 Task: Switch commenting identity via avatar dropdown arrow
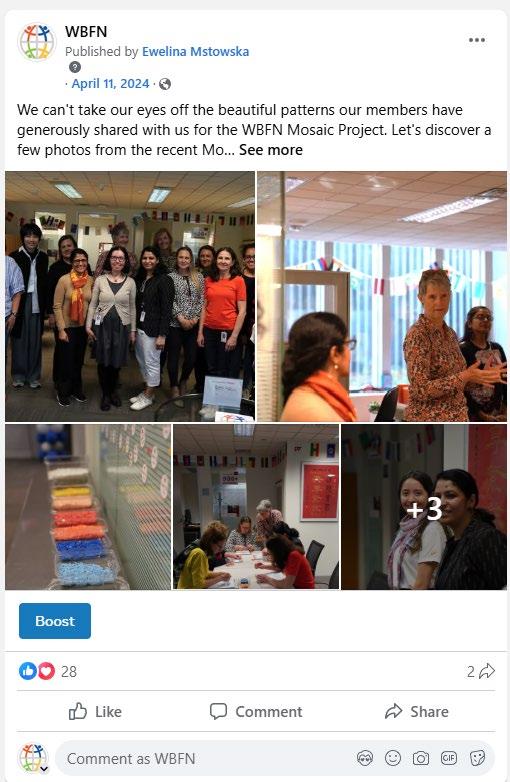[x=44, y=769]
